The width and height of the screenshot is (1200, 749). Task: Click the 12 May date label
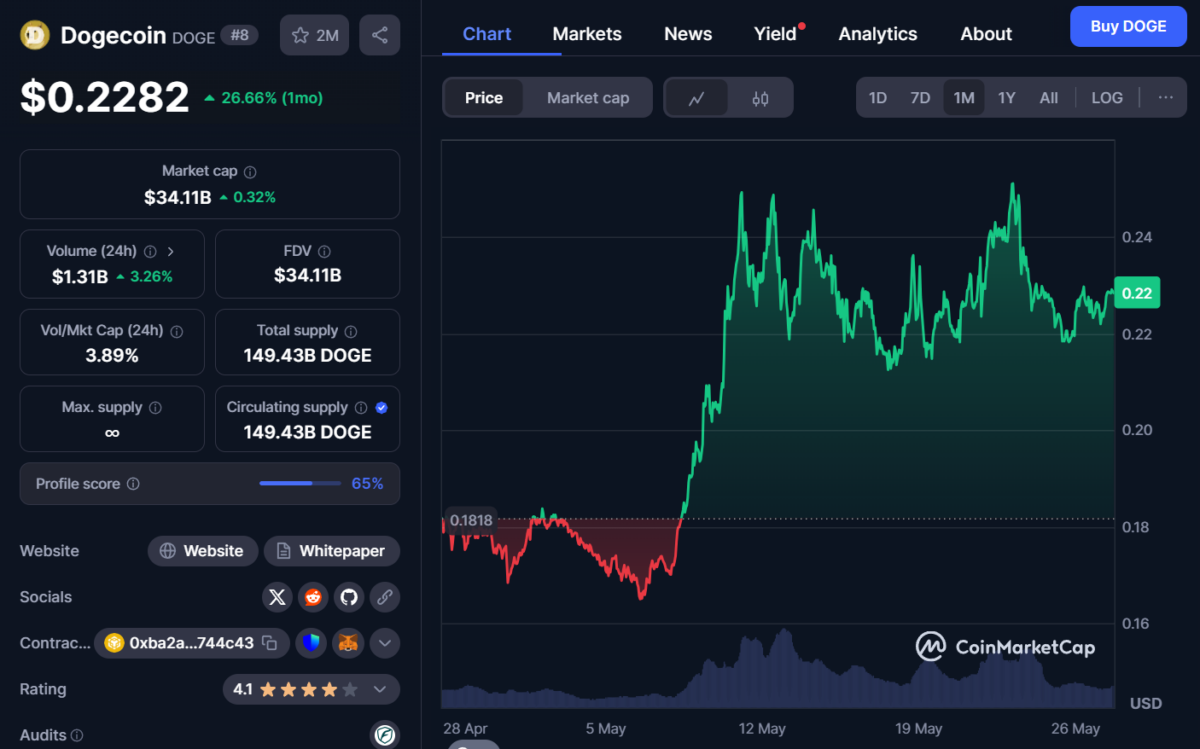762,729
